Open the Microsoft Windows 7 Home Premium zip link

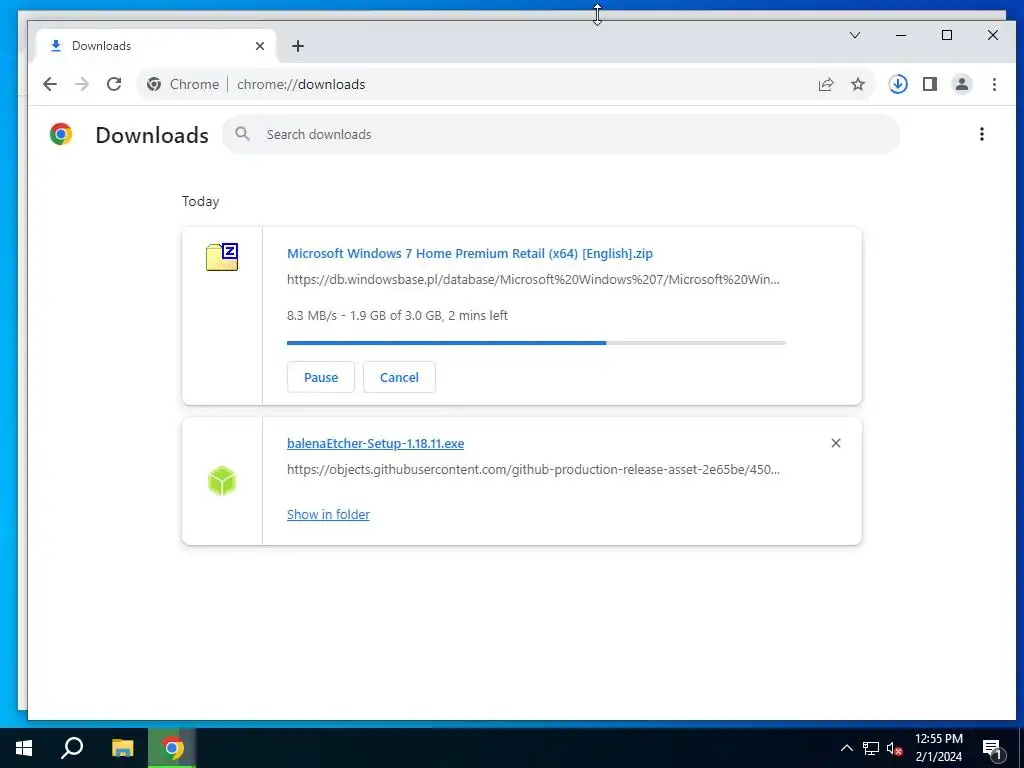470,253
